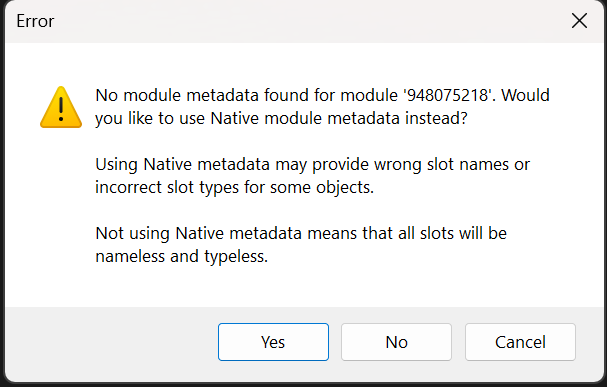
Task: Click the 'Native module metadata instead?' line
Action: (281, 118)
